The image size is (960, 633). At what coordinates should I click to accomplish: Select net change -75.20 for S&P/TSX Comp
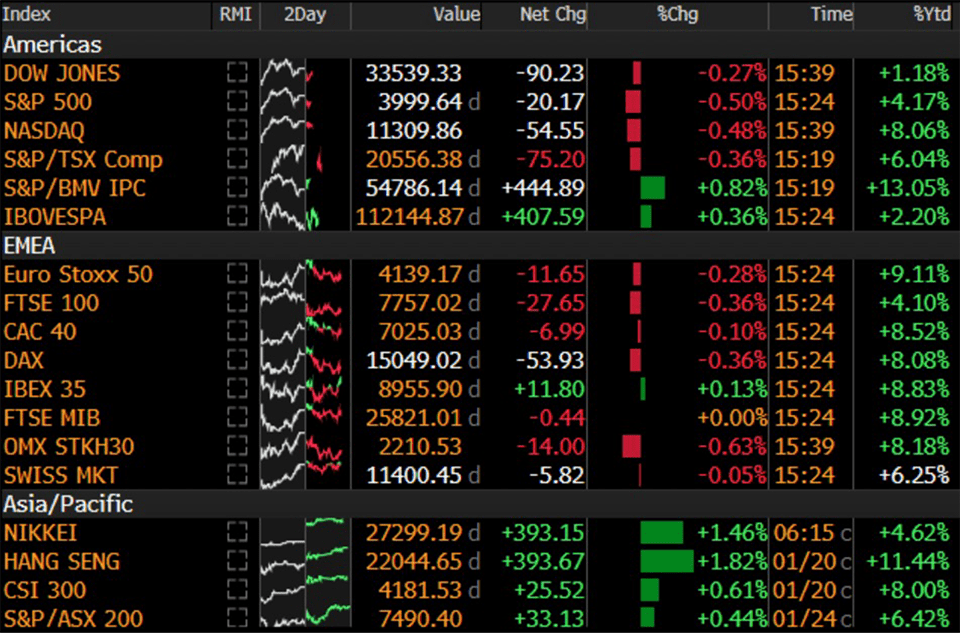point(550,159)
